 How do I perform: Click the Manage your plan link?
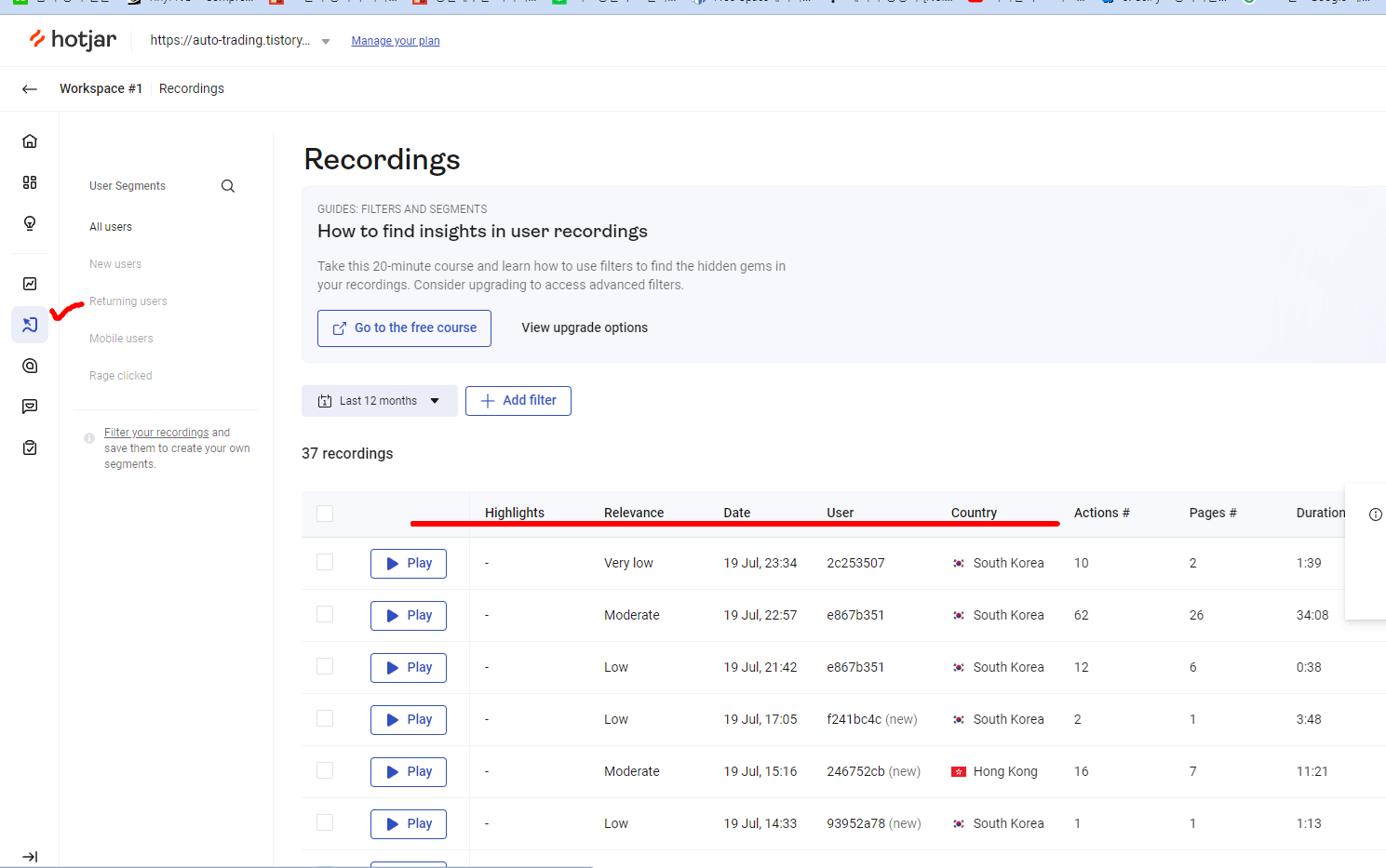pos(396,41)
